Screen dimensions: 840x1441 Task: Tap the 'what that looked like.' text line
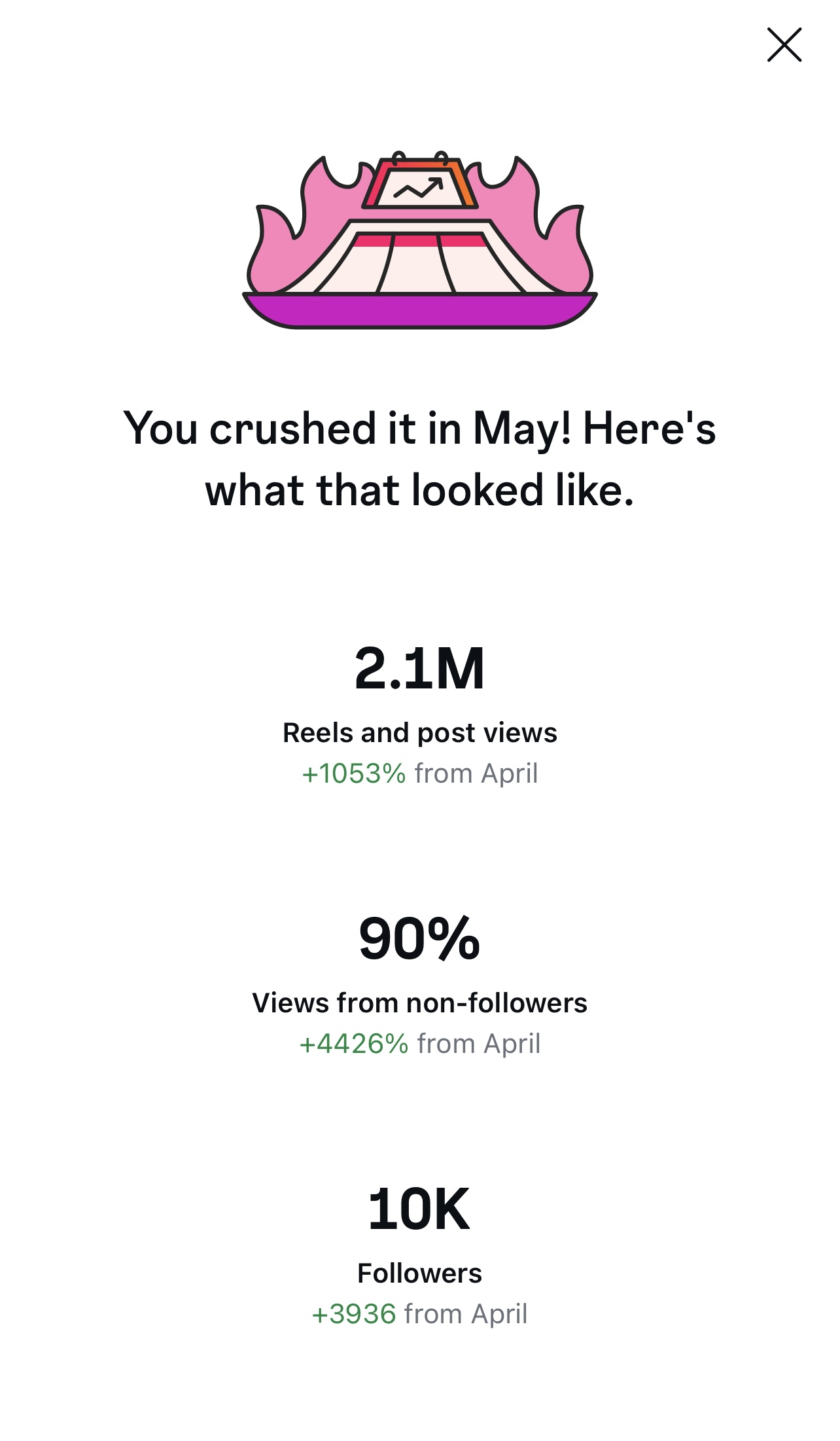(x=419, y=491)
